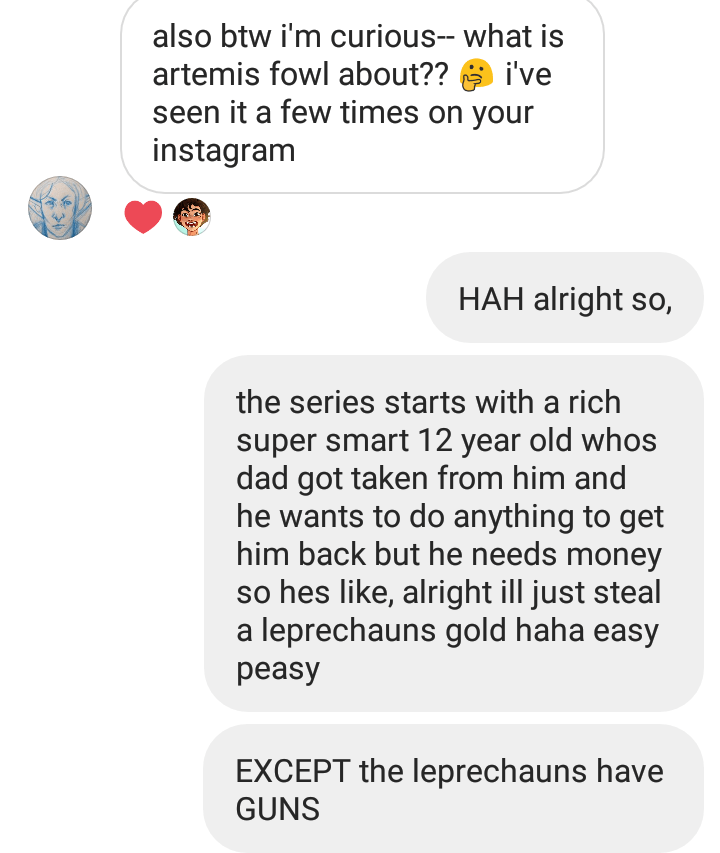
Task: Click the word 'GUNS' in last message
Action: (278, 809)
